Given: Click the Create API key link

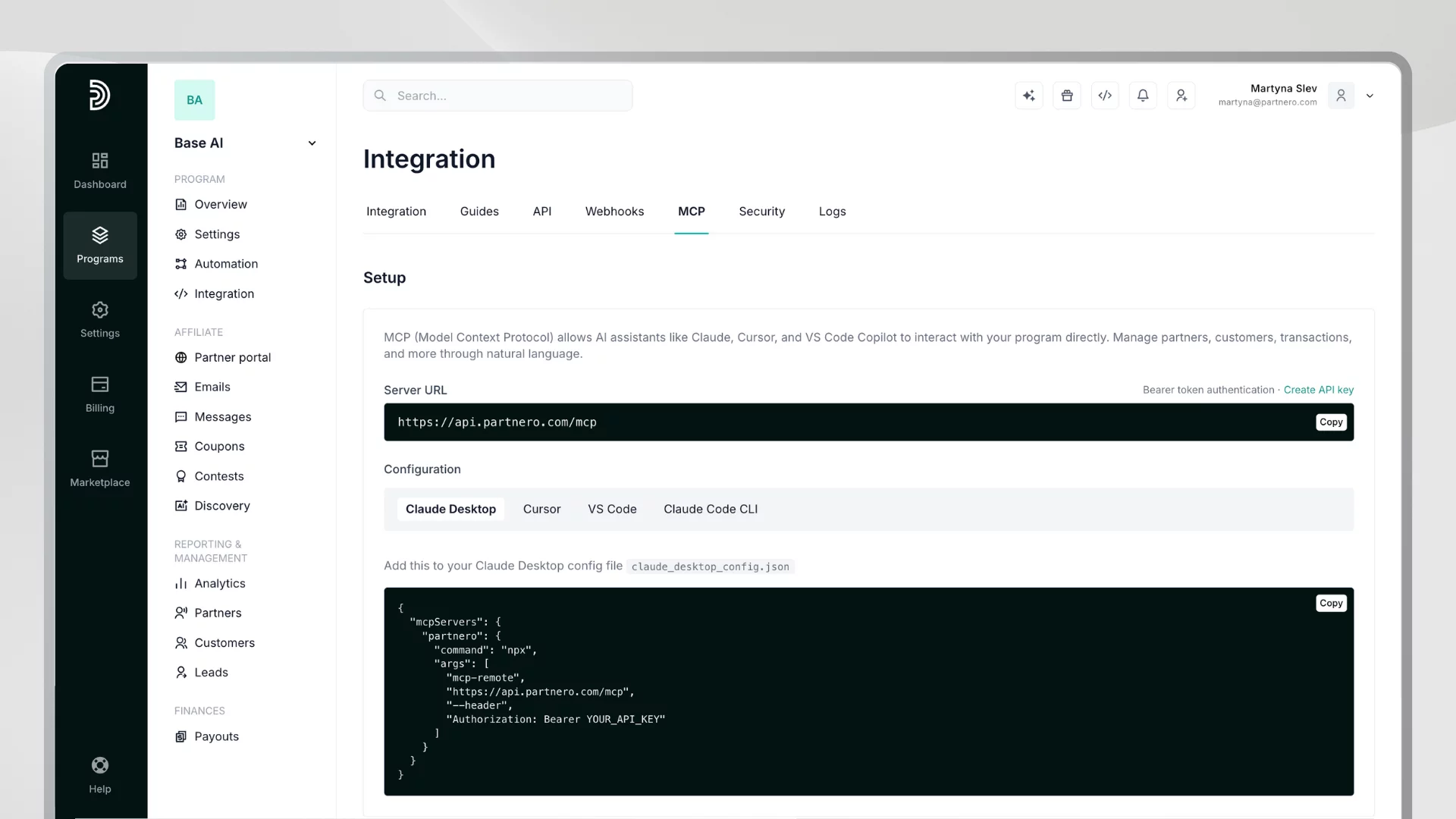Looking at the screenshot, I should point(1318,390).
